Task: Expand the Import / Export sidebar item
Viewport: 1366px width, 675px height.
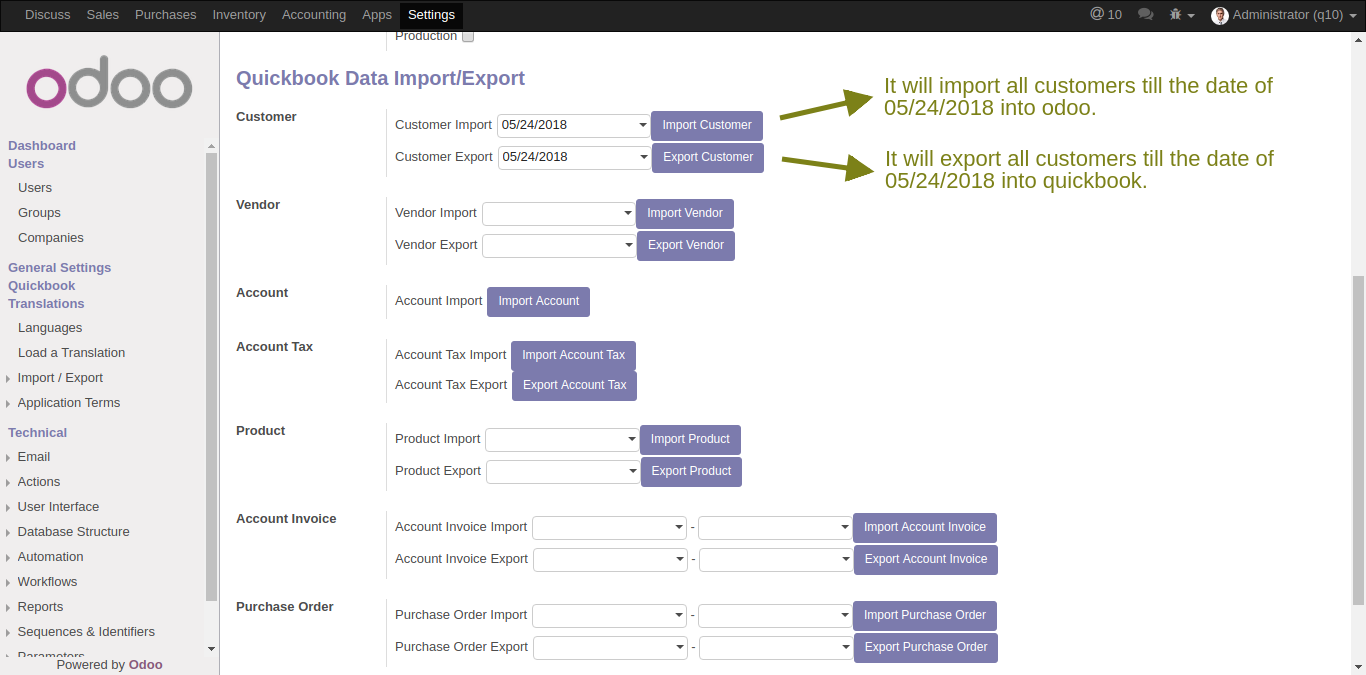Action: [60, 378]
